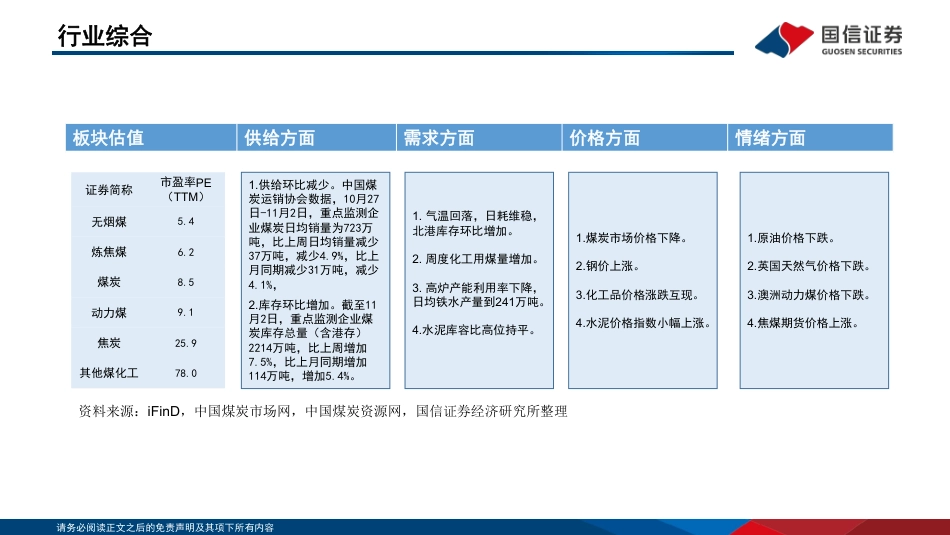Click the 煤炭 row name
The width and height of the screenshot is (950, 535).
109,282
